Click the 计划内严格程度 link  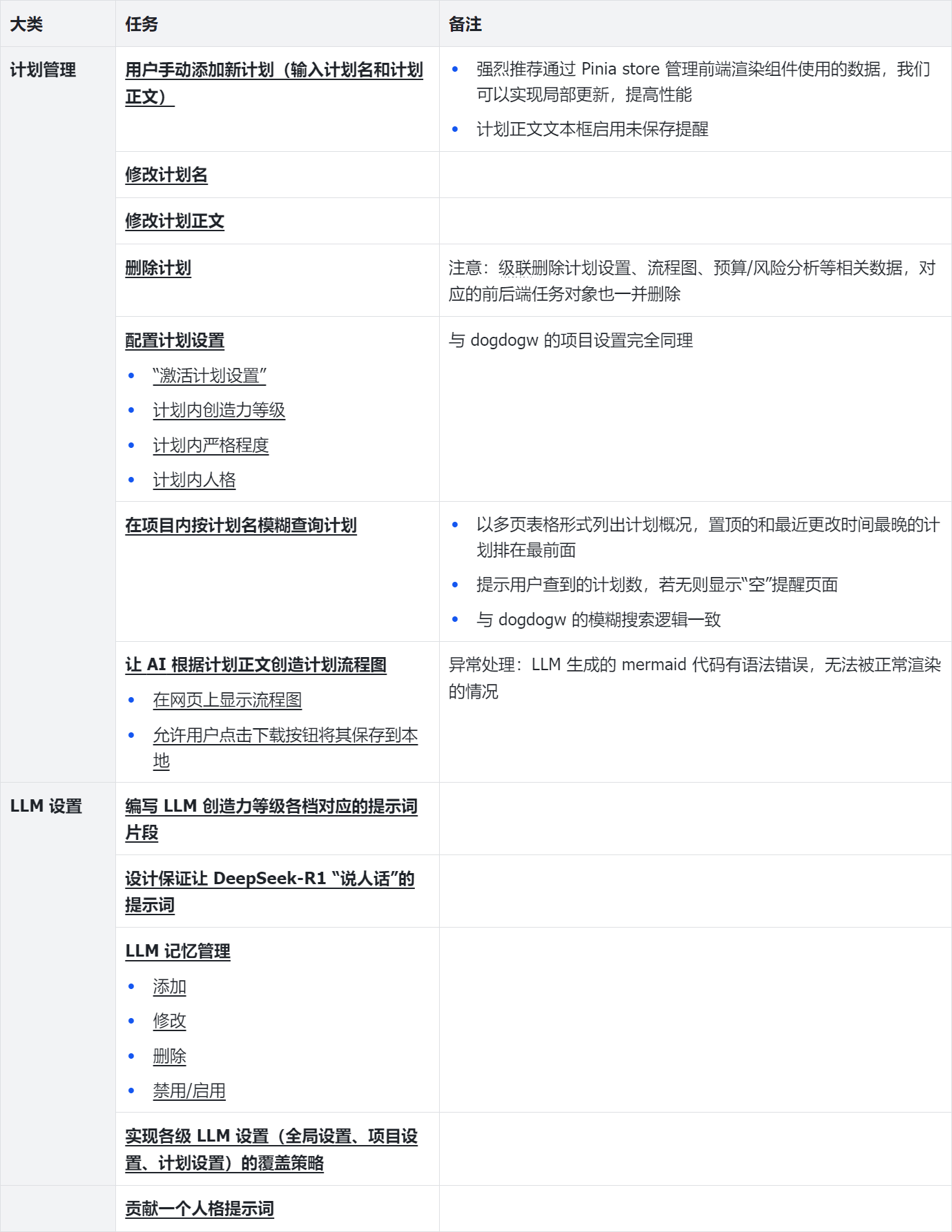pos(211,446)
